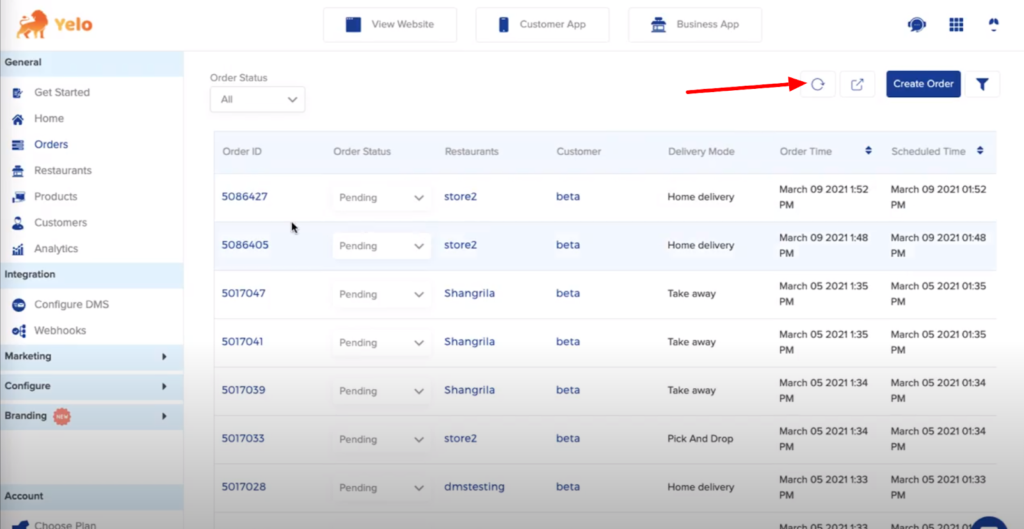Image resolution: width=1024 pixels, height=529 pixels.
Task: Click the Get Started sidebar icon
Action: click(x=18, y=93)
